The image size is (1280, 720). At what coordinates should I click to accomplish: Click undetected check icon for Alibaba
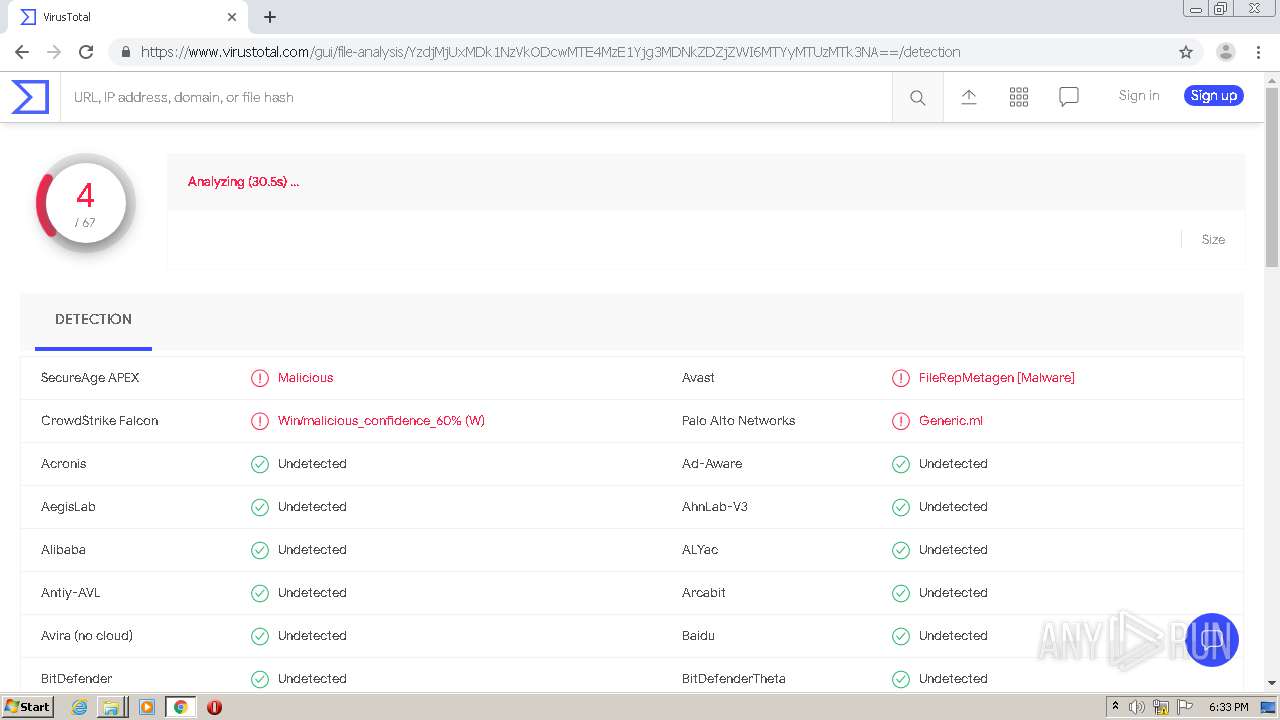point(260,550)
